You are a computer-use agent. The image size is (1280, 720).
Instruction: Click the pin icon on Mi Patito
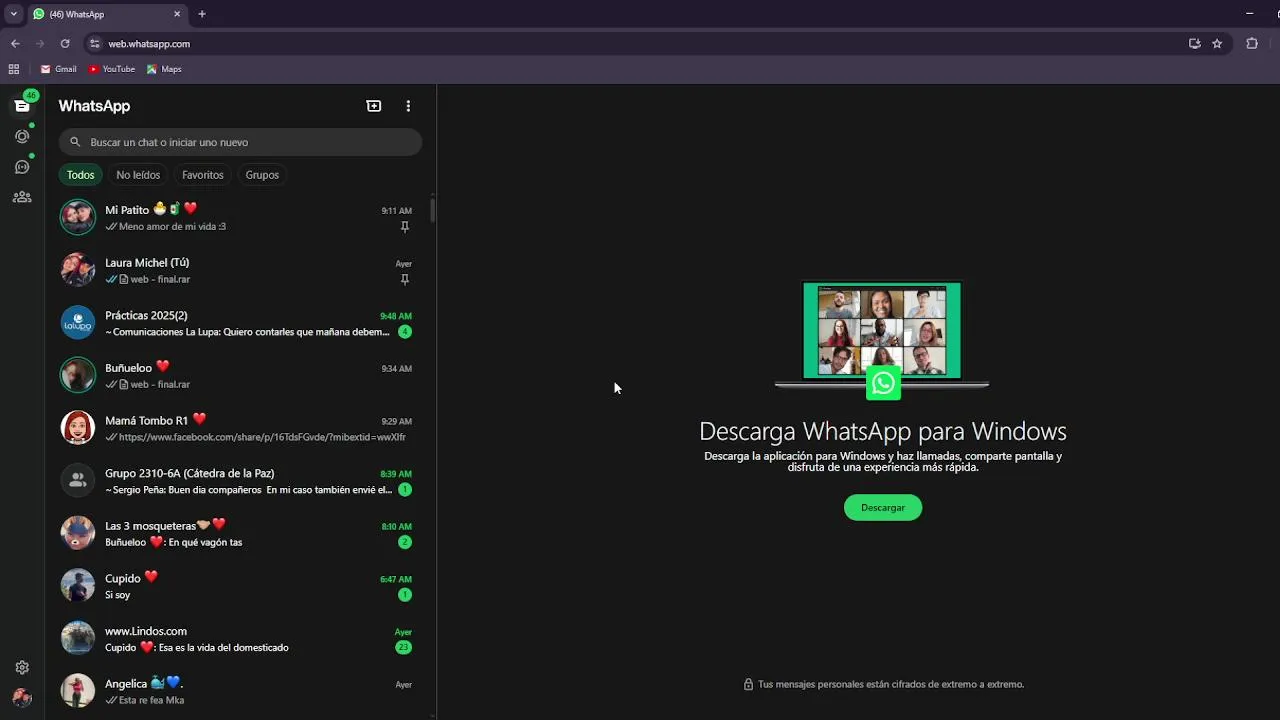[x=405, y=227]
